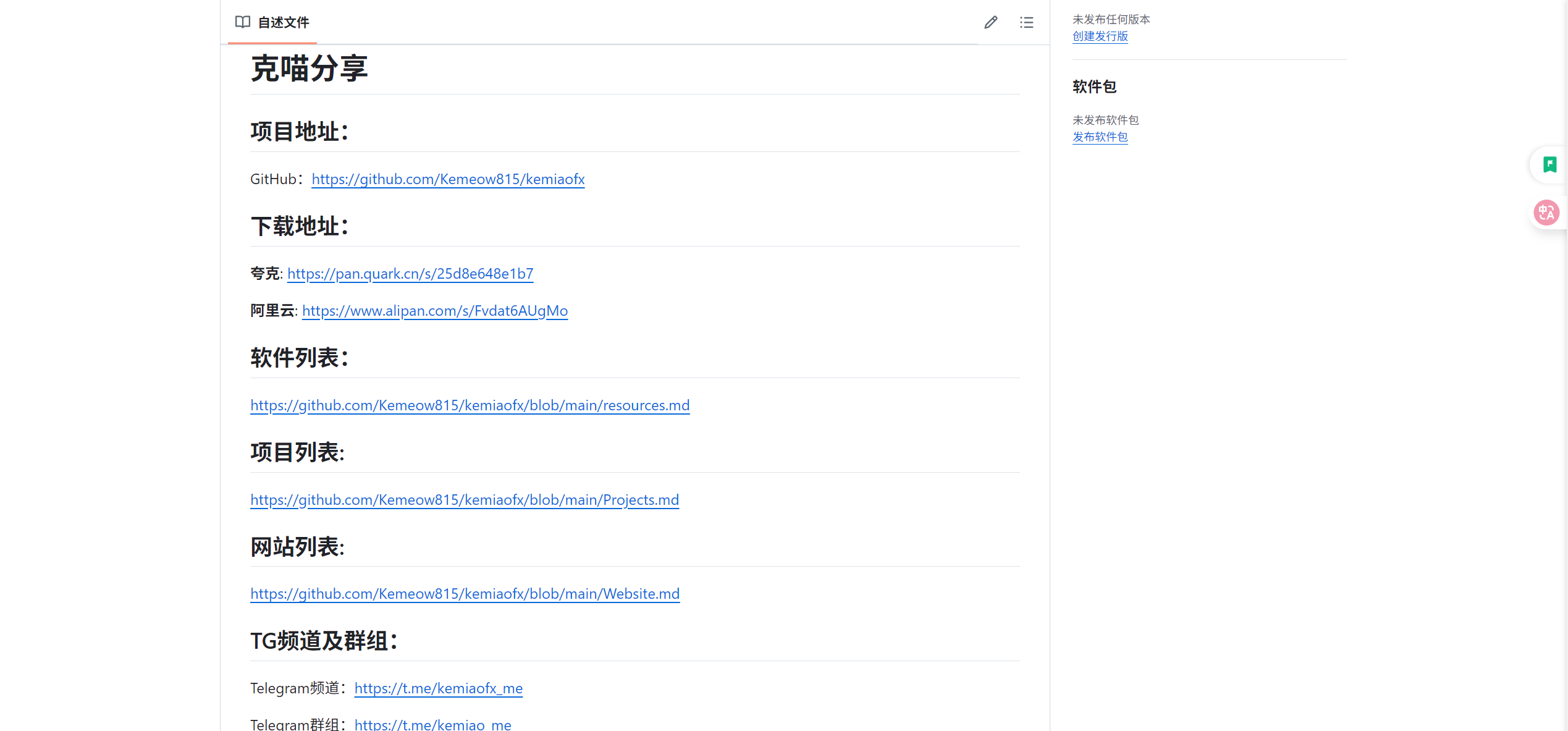
Task: Click the book icon beside 自述文件
Action: [243, 22]
